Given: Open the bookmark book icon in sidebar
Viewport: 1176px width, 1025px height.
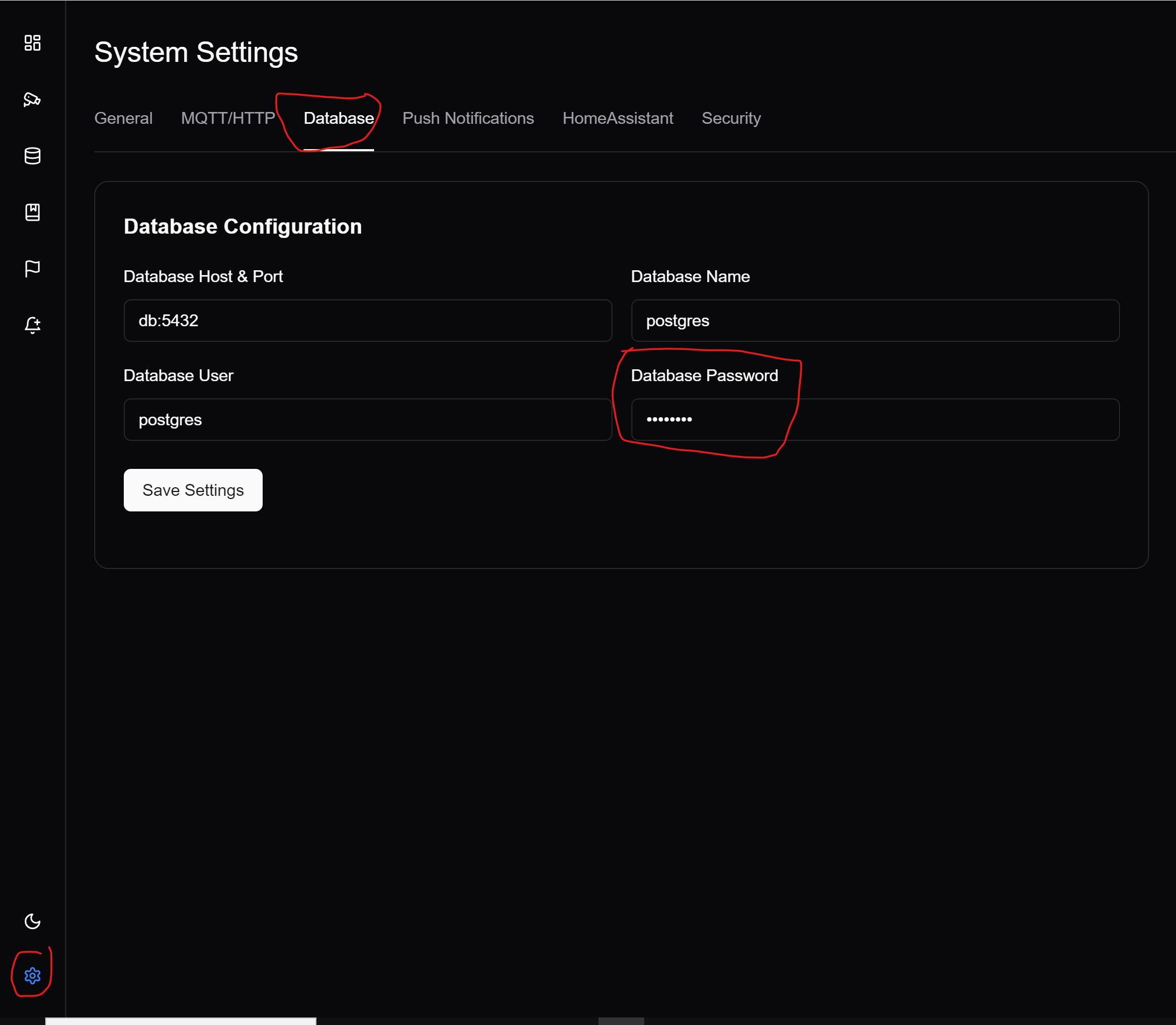Looking at the screenshot, I should (x=33, y=212).
